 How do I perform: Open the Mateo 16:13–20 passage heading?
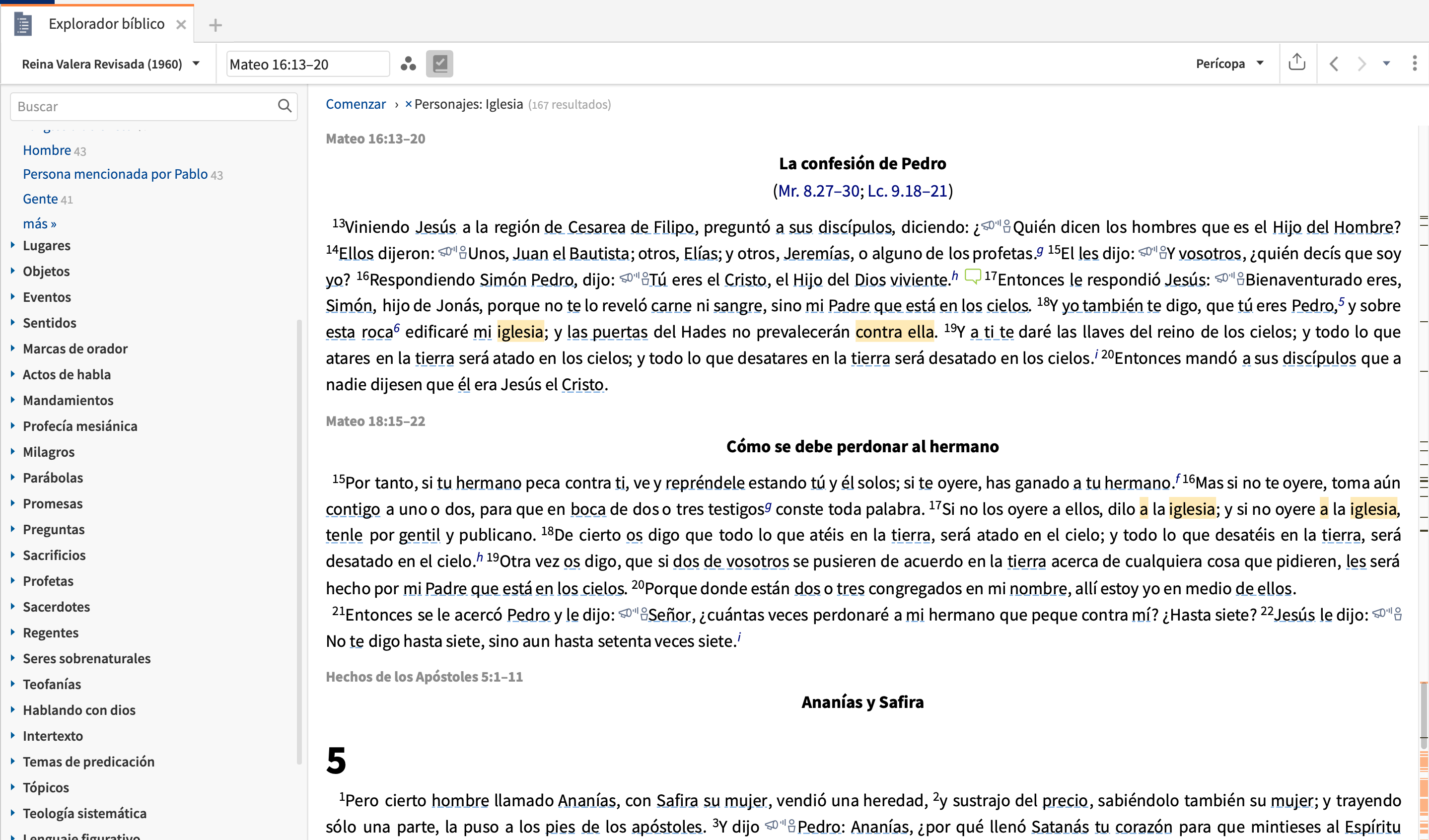375,139
